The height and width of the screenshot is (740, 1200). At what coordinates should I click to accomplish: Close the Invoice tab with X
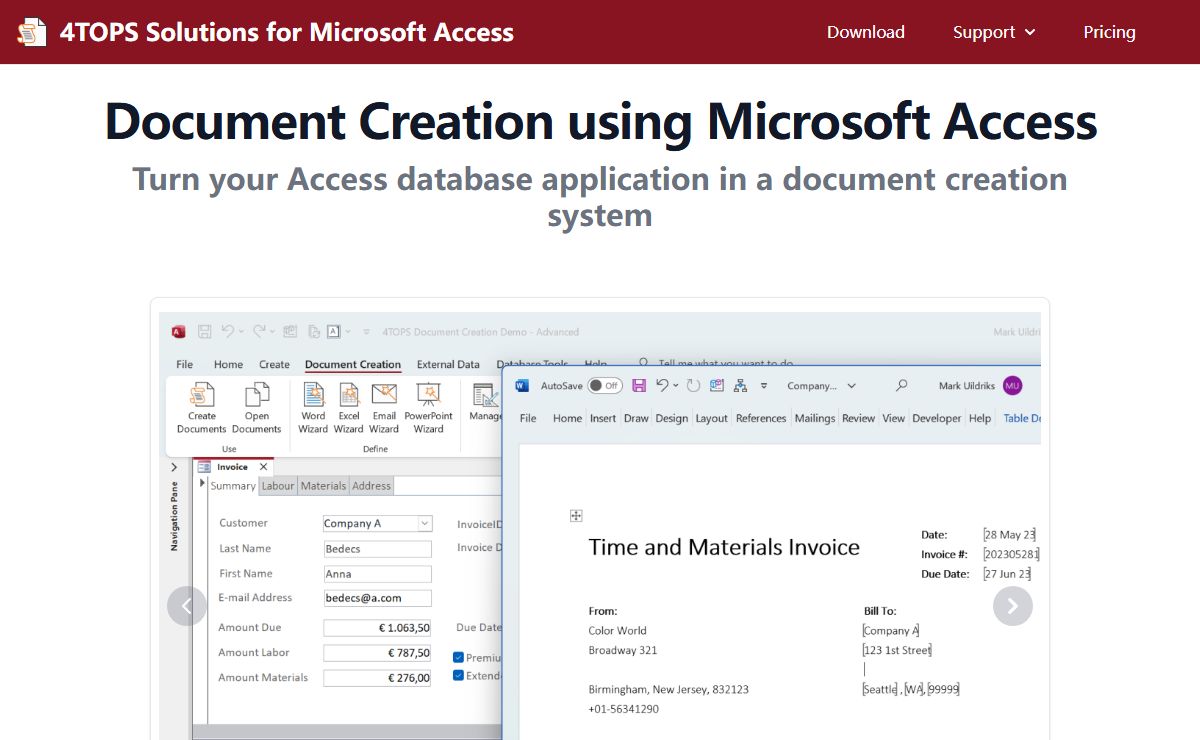[x=264, y=467]
